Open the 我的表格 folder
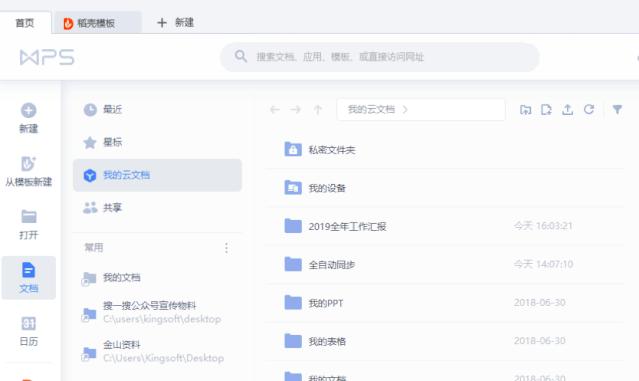The height and width of the screenshot is (381, 639). (444, 341)
